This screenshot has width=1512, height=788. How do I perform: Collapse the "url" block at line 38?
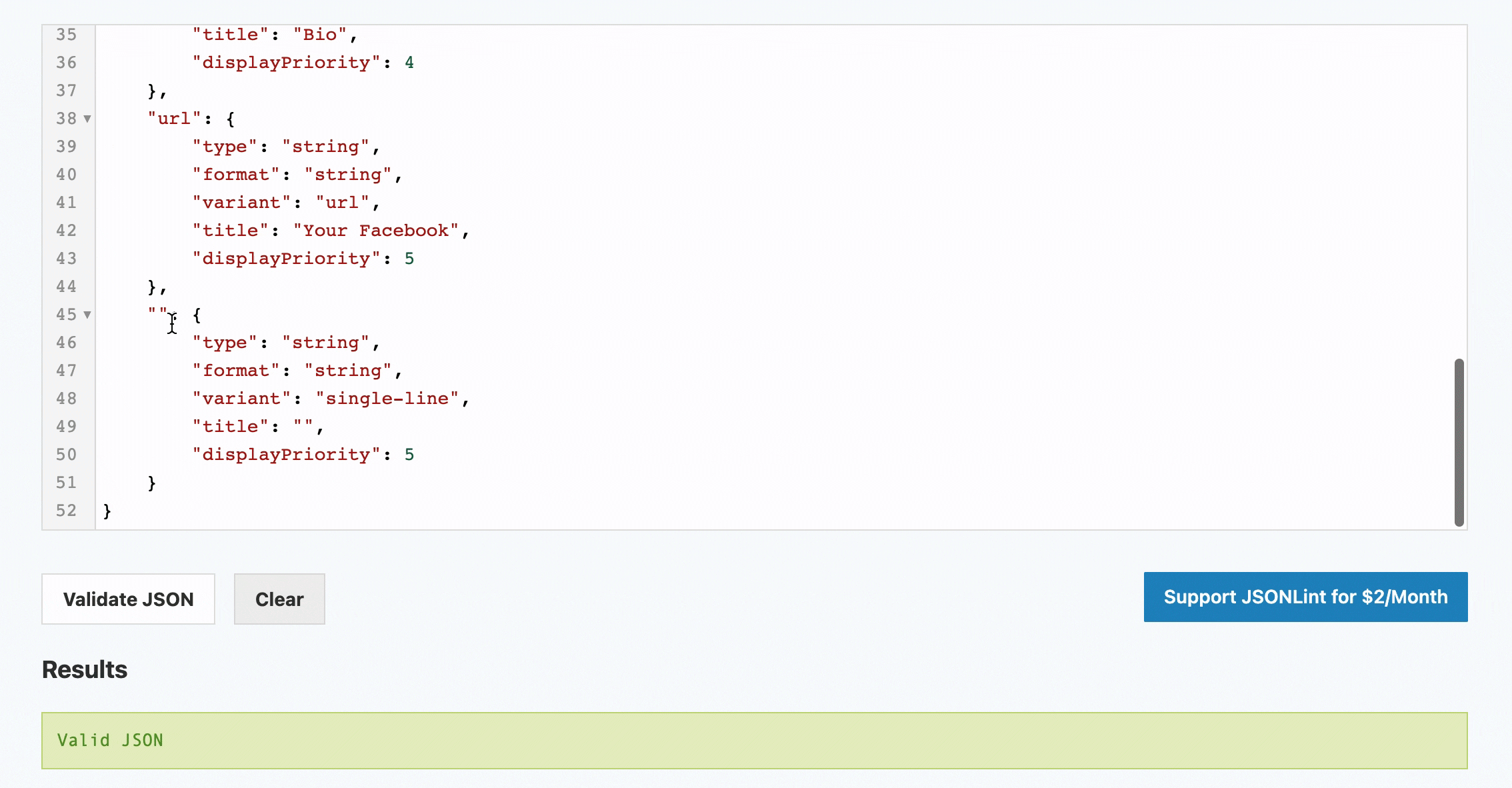click(x=87, y=119)
